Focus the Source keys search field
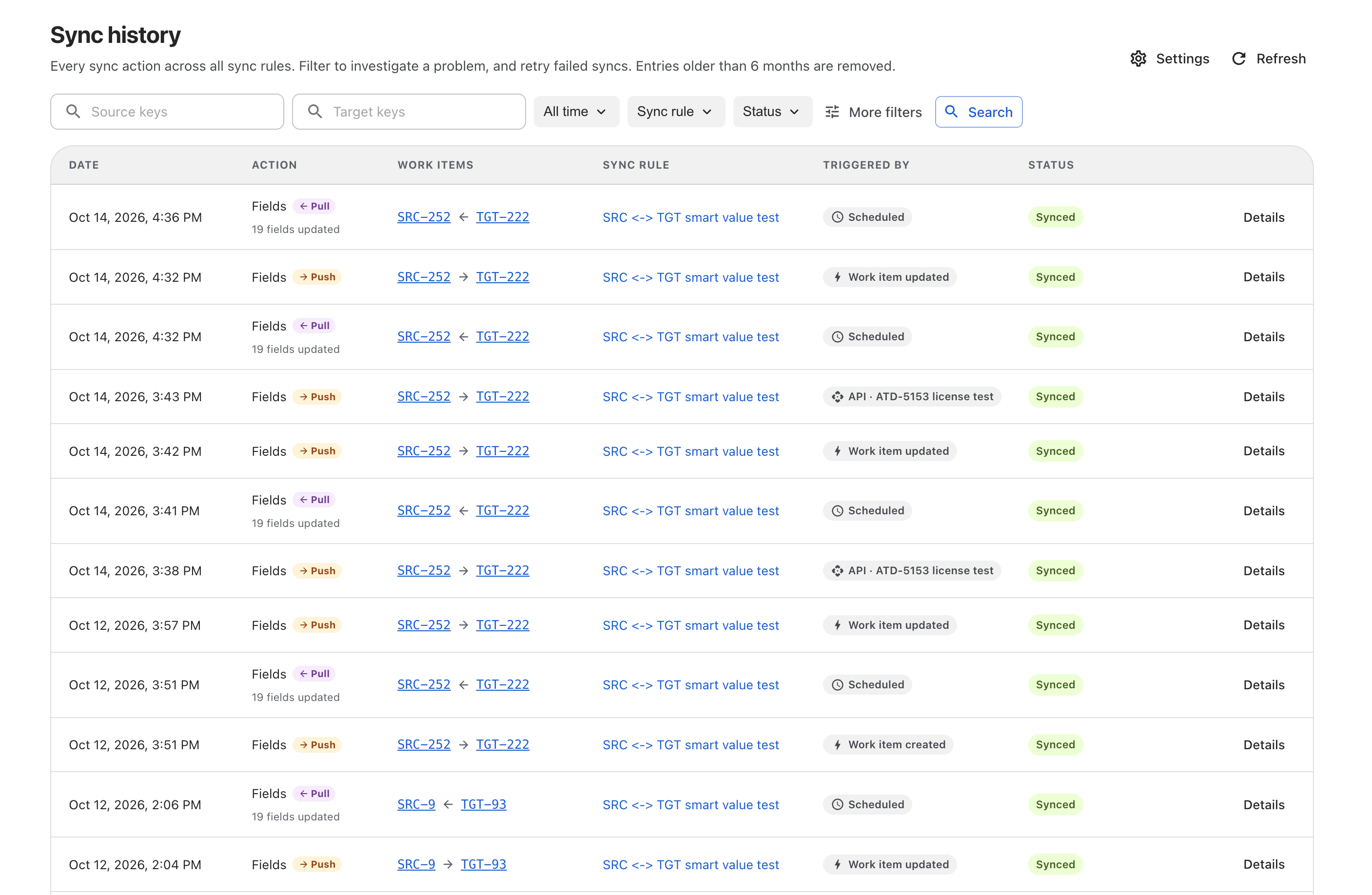 click(167, 112)
